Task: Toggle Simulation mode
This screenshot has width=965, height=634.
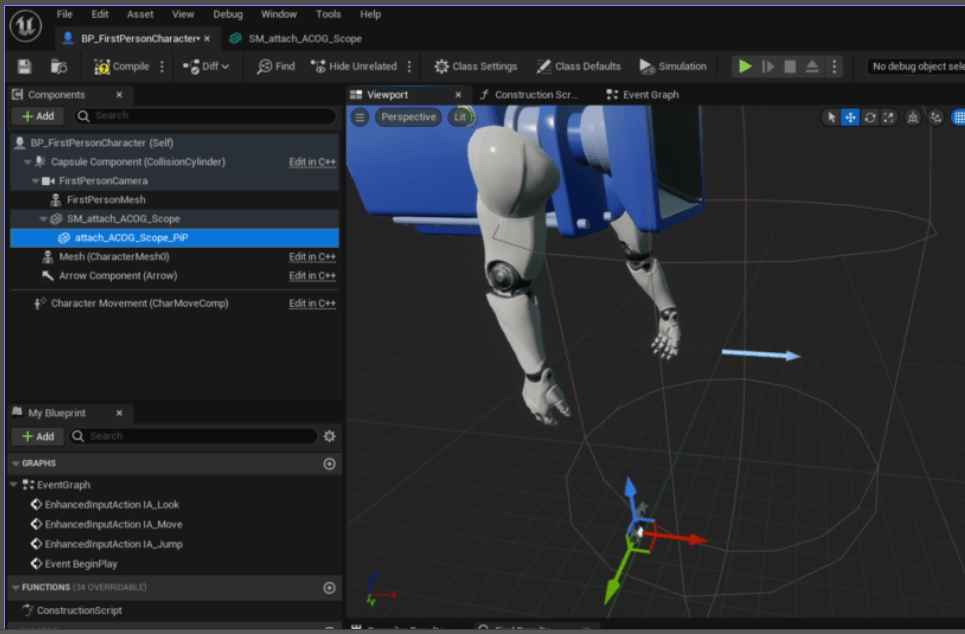Action: click(x=673, y=67)
